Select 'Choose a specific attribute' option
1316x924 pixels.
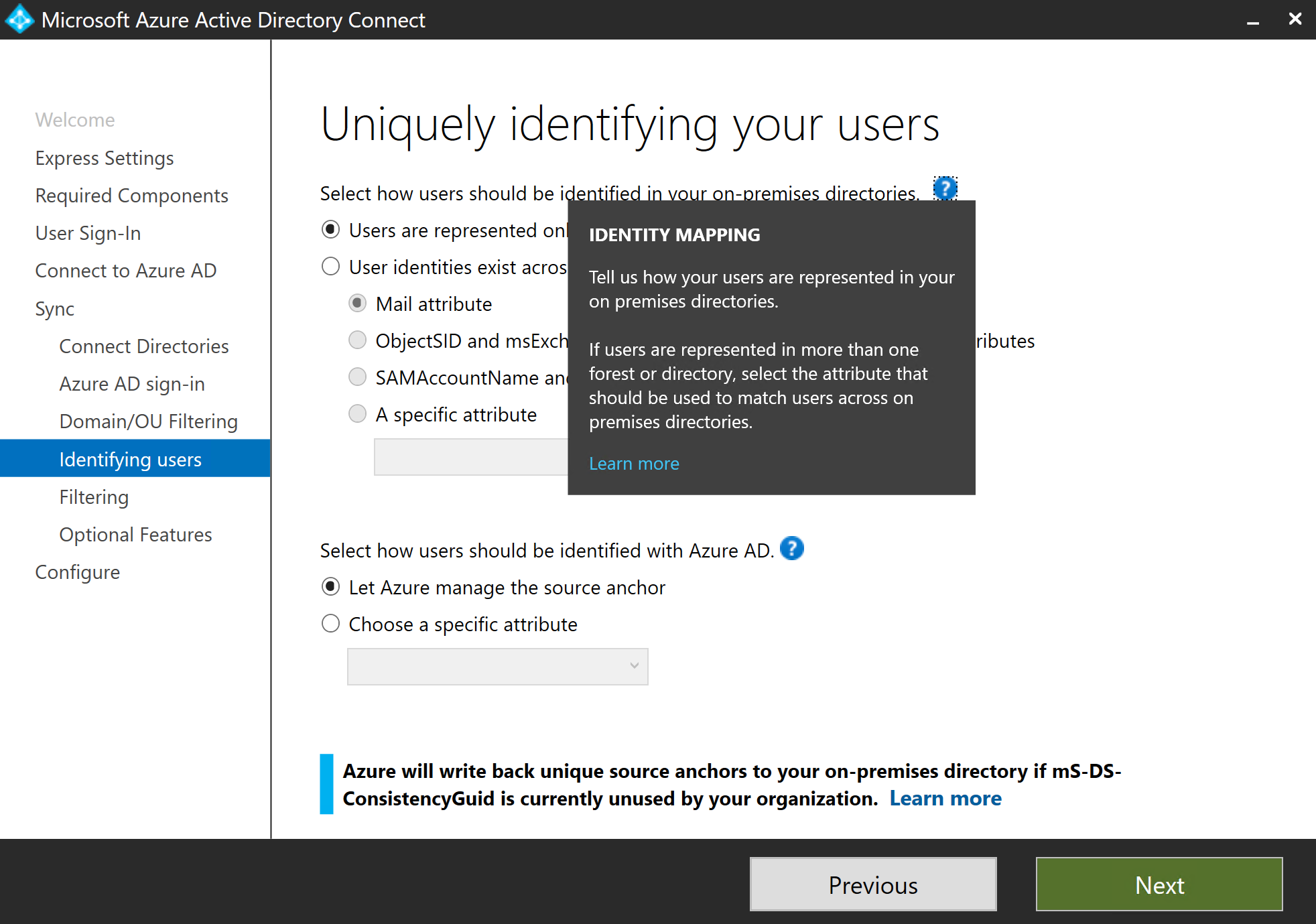point(330,623)
